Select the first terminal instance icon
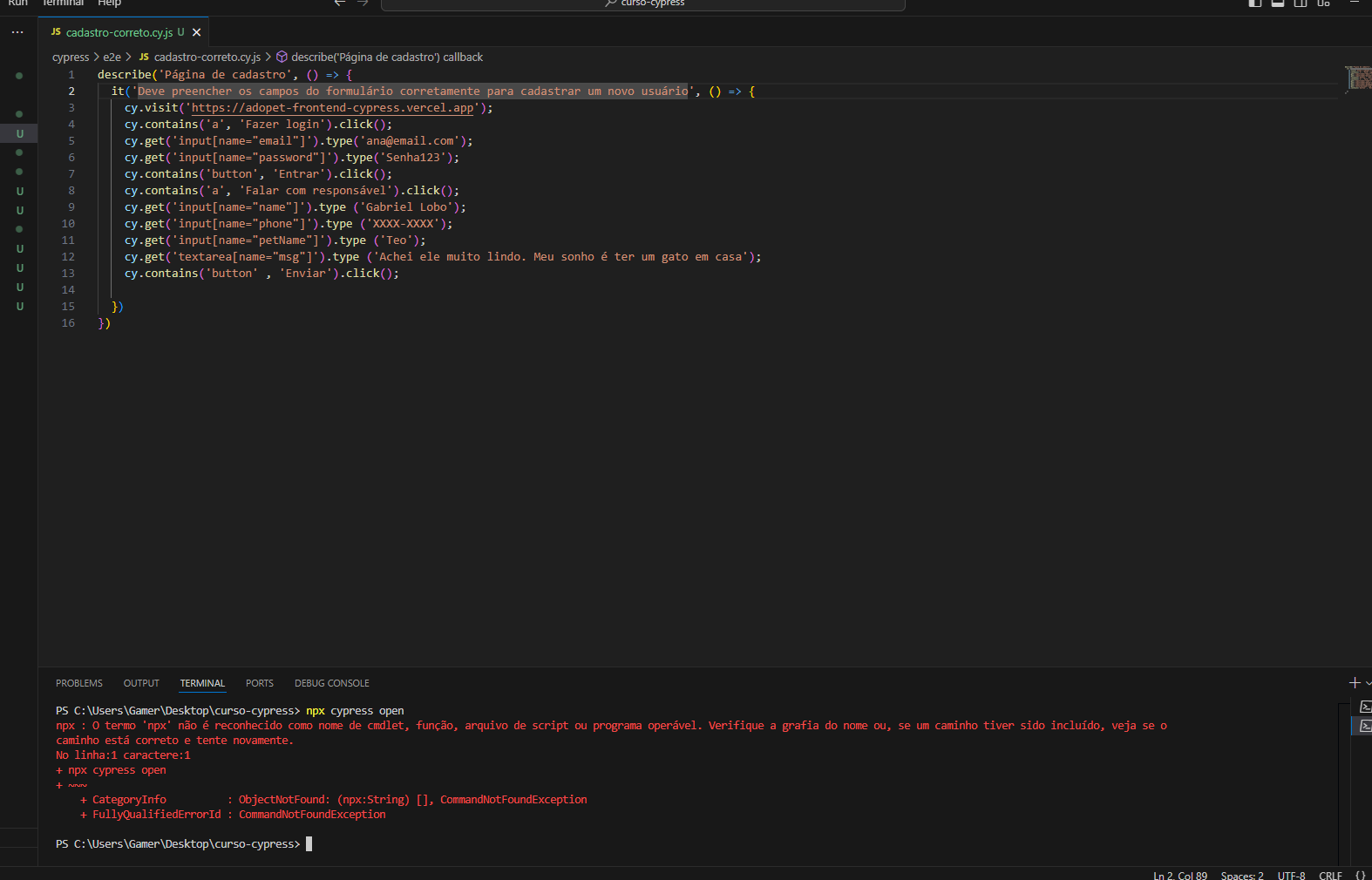The height and width of the screenshot is (880, 1372). point(1365,707)
